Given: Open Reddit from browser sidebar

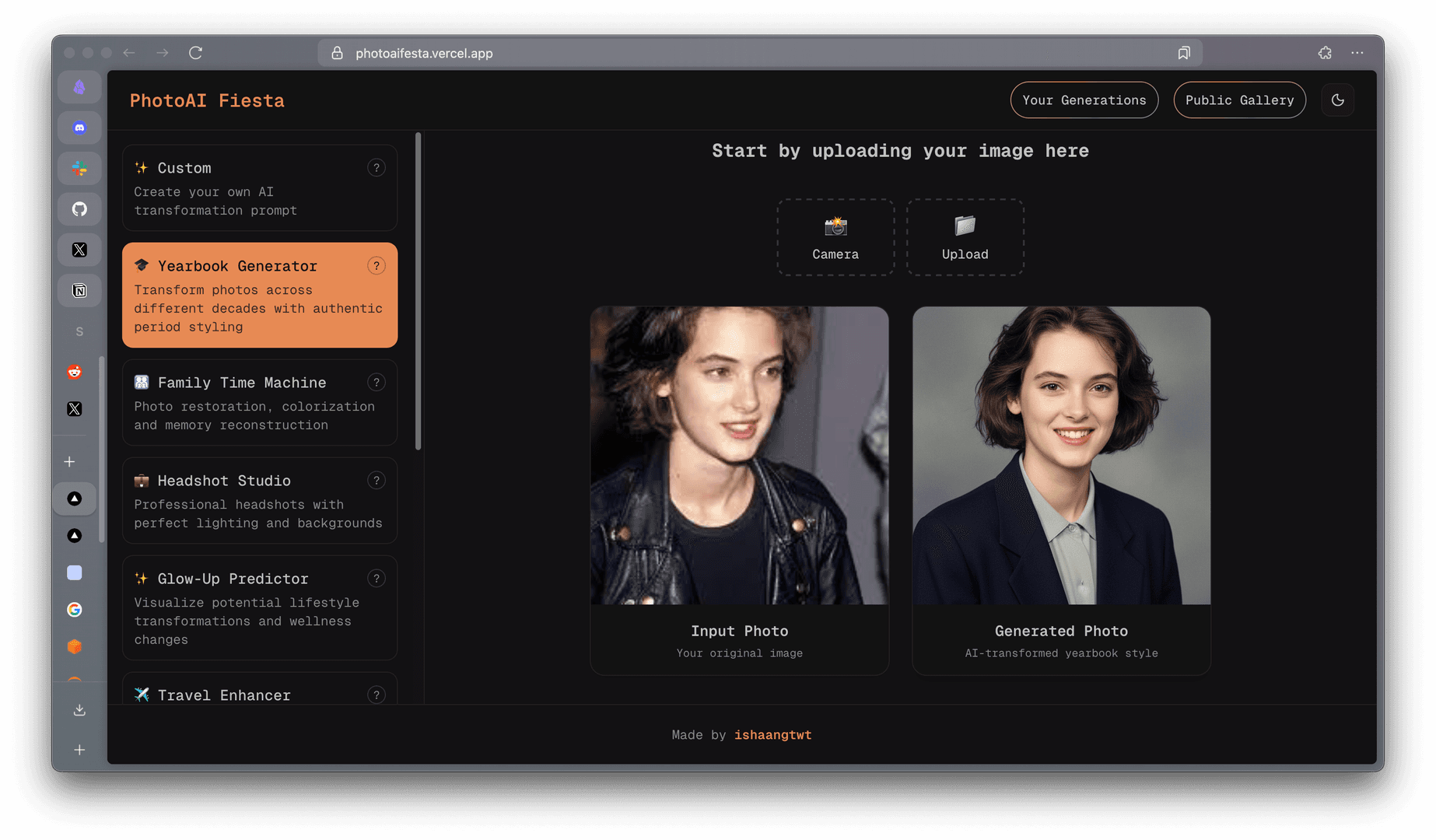Looking at the screenshot, I should click(75, 372).
